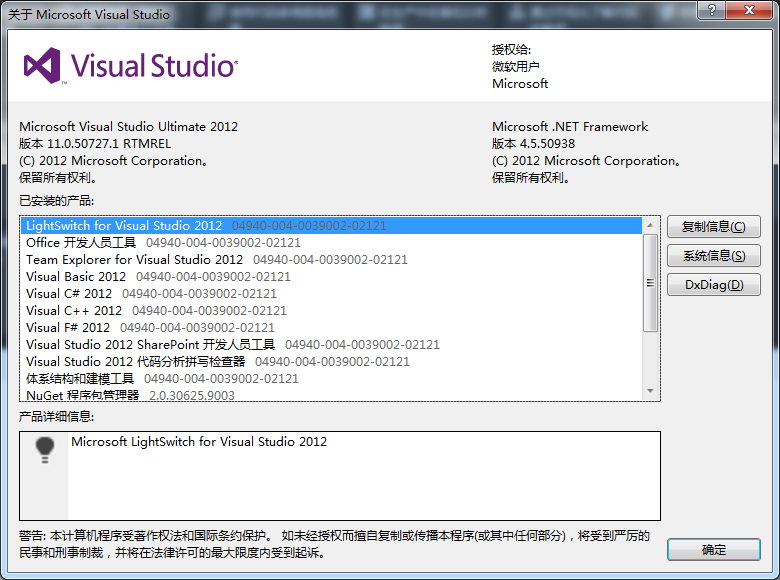Select LightSwitch for Visual Studio 2012 row
The height and width of the screenshot is (580, 780).
(331, 226)
